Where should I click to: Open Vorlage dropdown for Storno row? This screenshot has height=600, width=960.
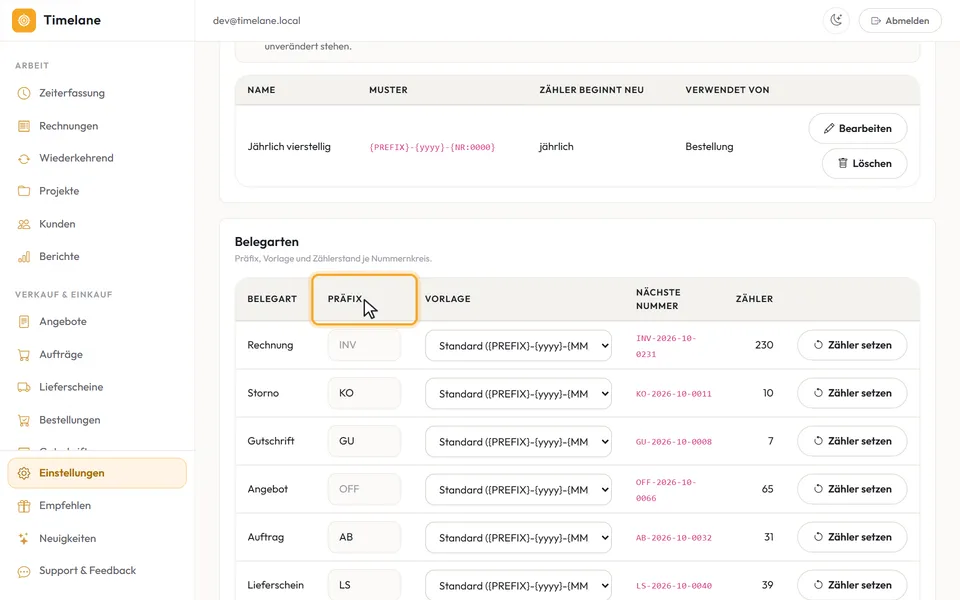518,394
